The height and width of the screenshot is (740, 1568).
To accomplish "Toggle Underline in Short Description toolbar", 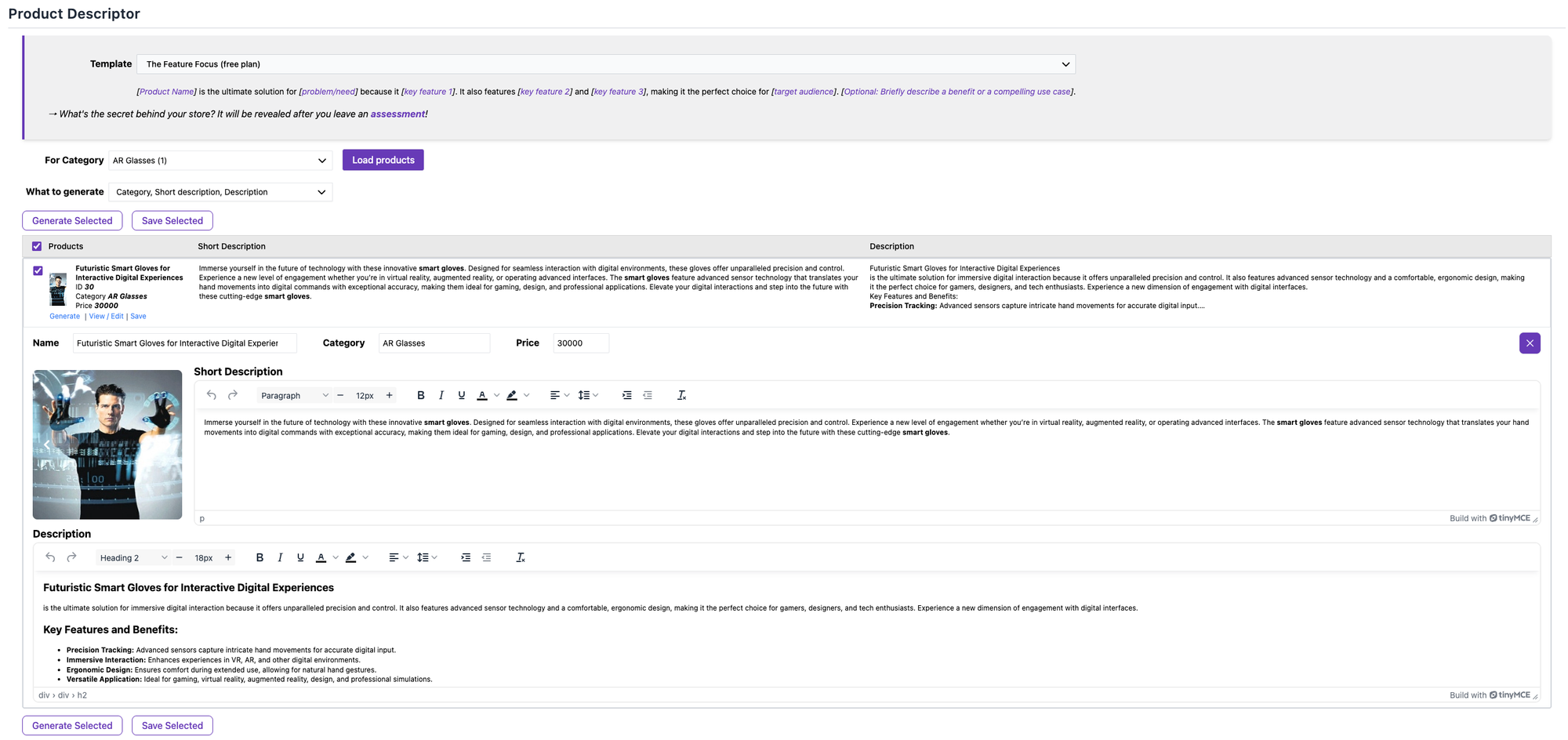I will 461,396.
